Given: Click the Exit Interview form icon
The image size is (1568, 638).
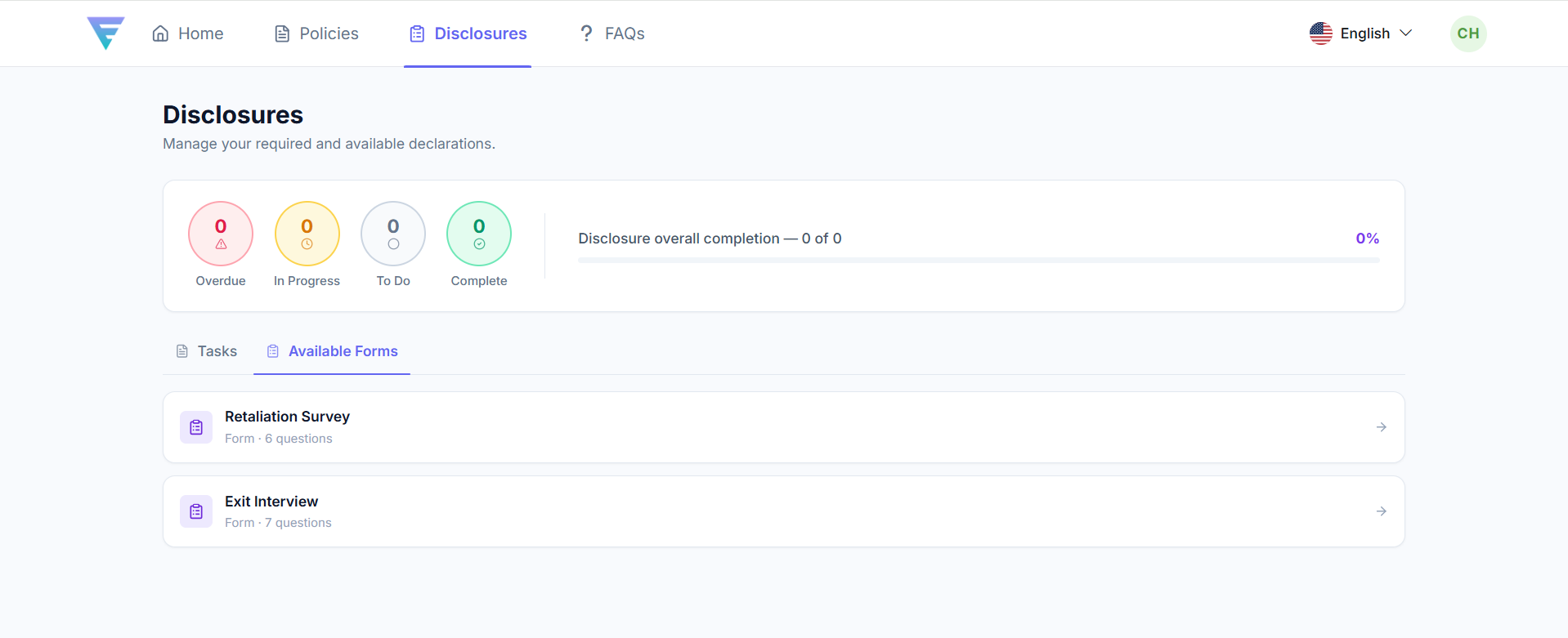Looking at the screenshot, I should click(x=196, y=511).
